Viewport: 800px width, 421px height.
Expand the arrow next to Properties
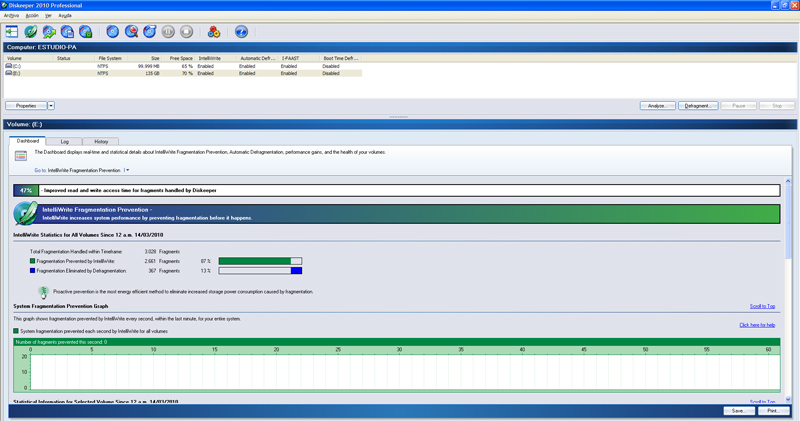51,106
